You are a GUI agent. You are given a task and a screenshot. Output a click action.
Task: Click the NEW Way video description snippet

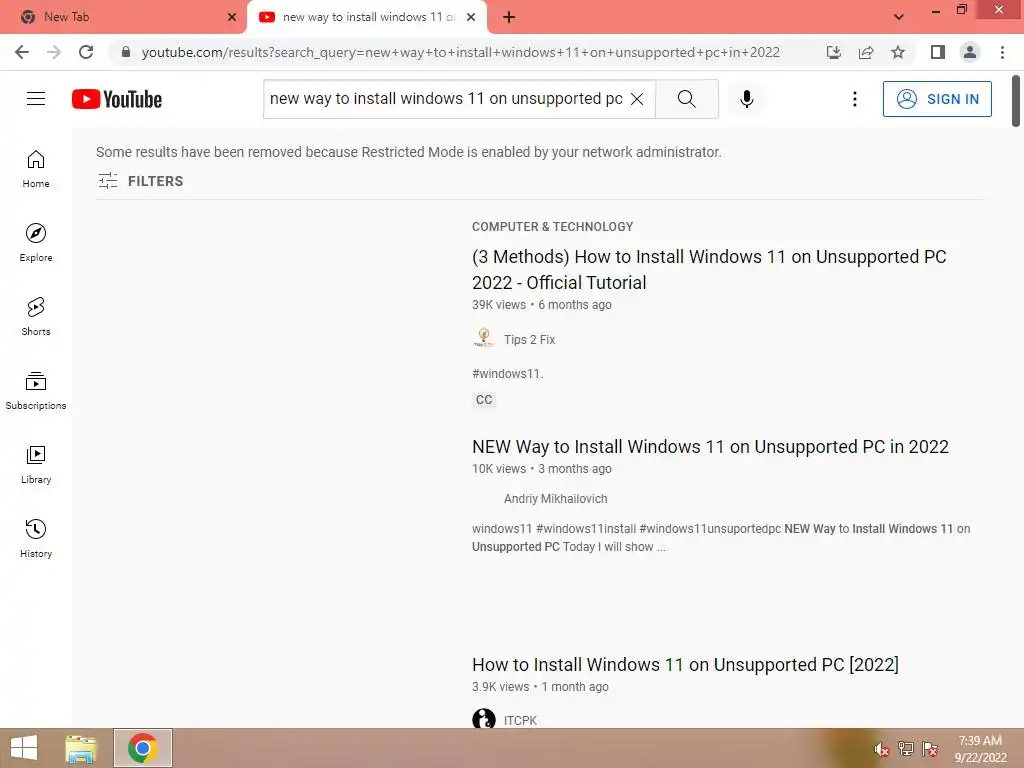click(721, 537)
